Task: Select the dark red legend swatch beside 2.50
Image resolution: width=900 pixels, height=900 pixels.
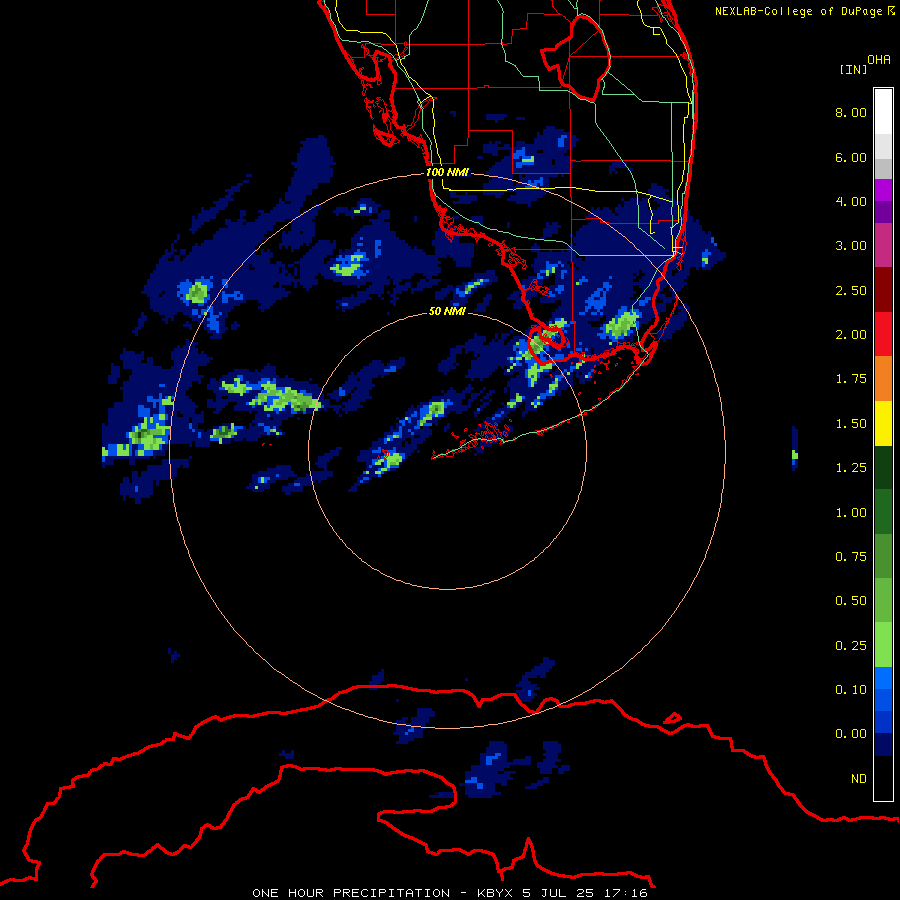Action: [x=883, y=290]
